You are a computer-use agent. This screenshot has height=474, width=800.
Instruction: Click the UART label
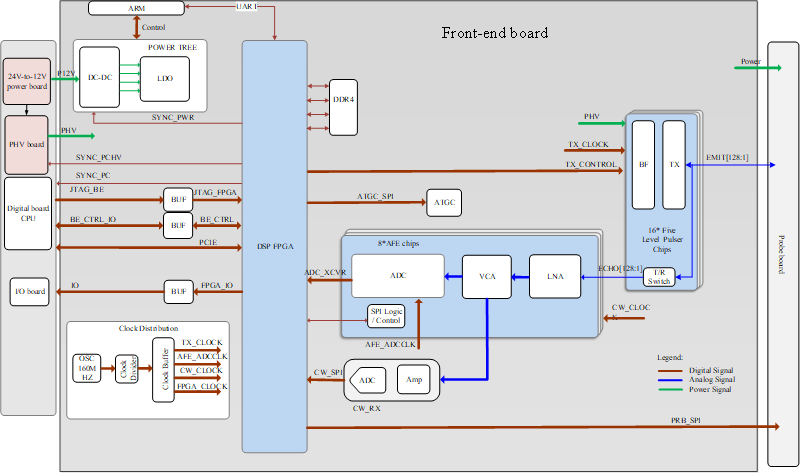click(246, 6)
